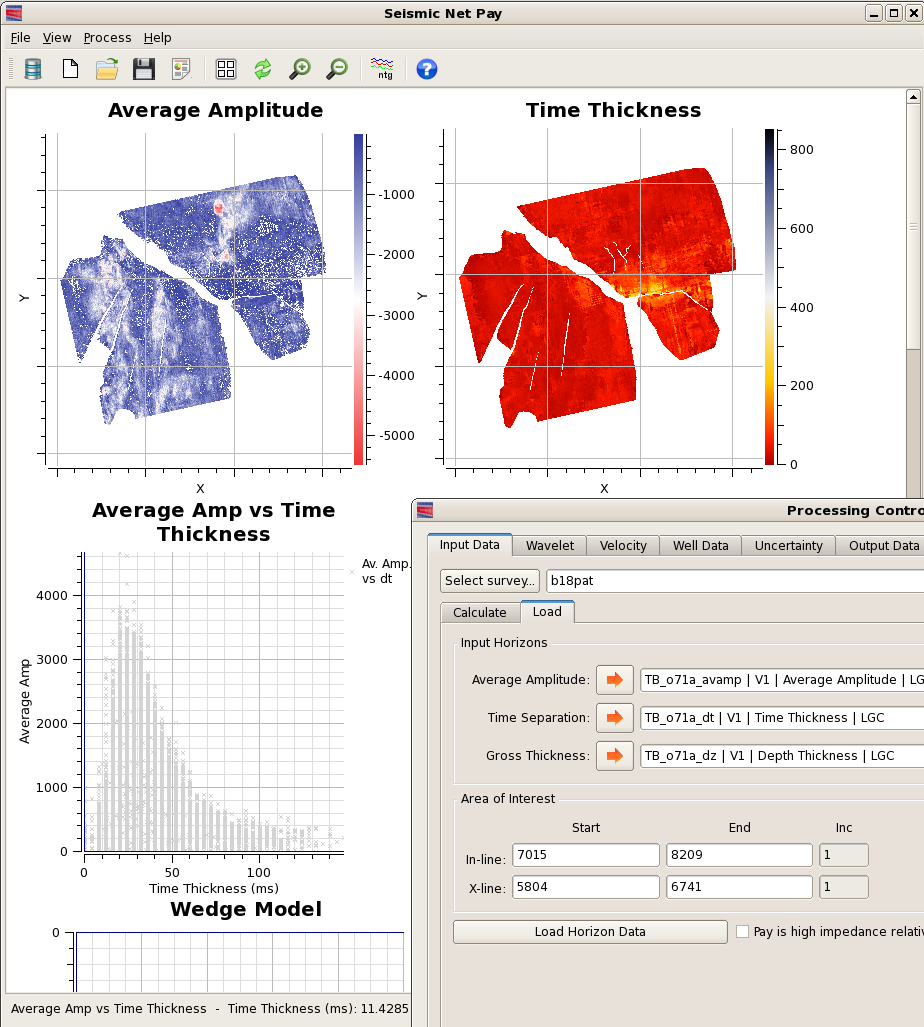Select the Calculate sub-tab
This screenshot has height=1027, width=924.
click(480, 612)
